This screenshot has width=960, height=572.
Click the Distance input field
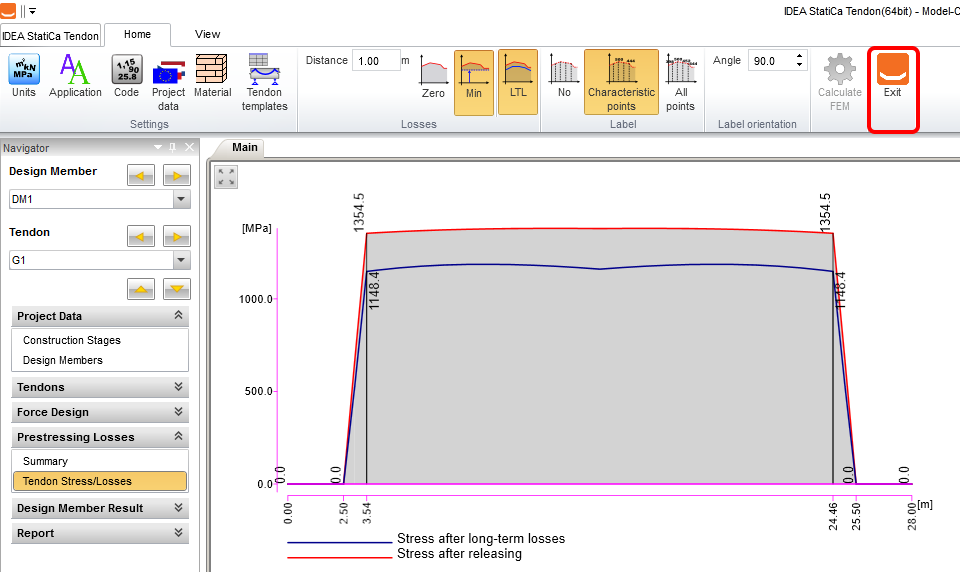tap(375, 61)
